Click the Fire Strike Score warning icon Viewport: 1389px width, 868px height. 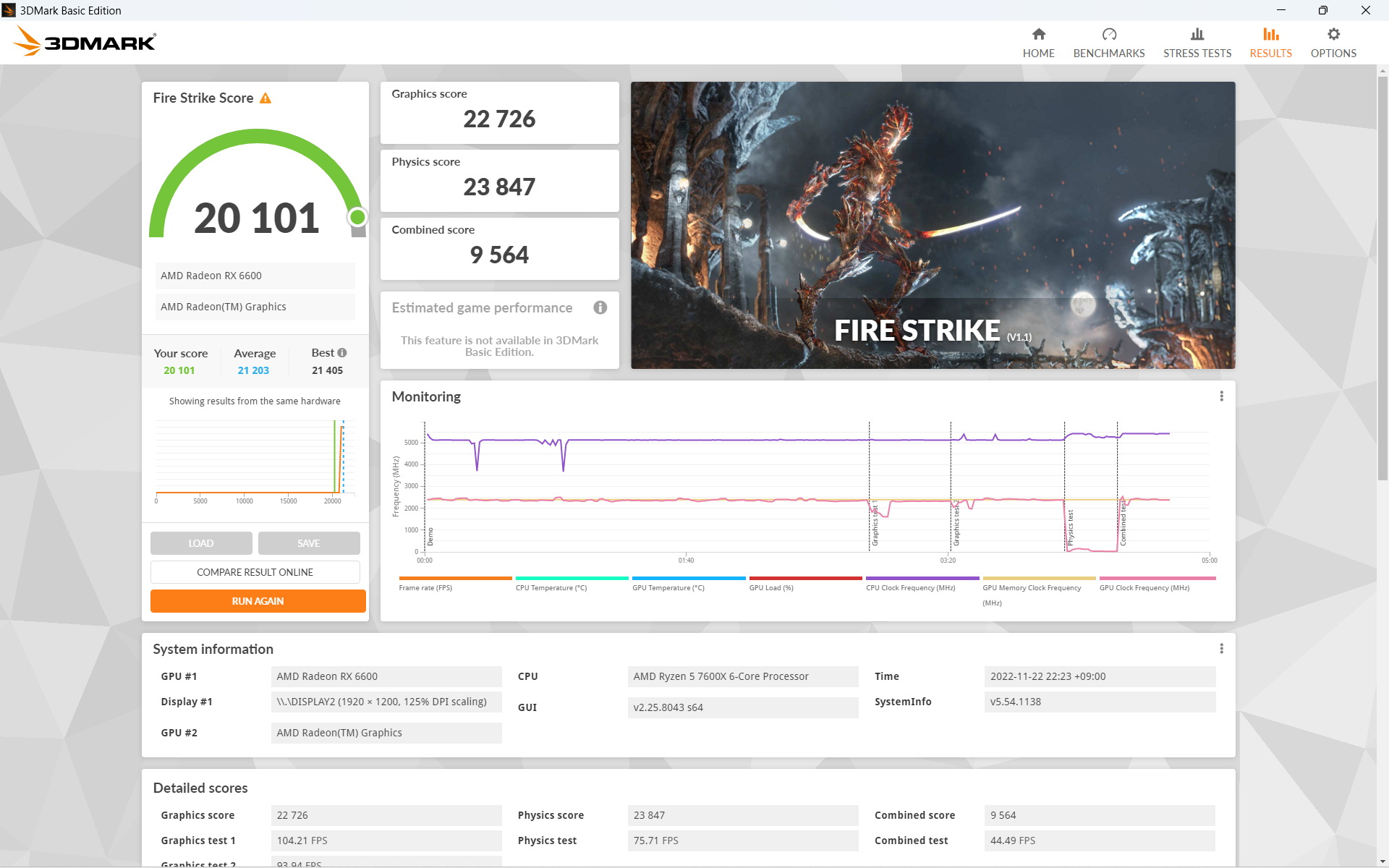tap(266, 98)
